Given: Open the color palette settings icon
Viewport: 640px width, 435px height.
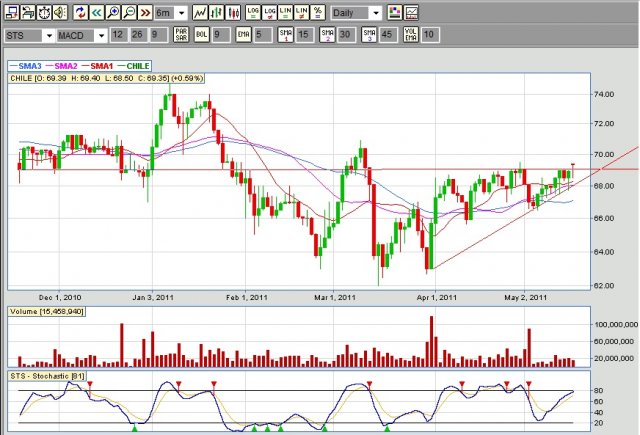Looking at the screenshot, I should pos(395,13).
